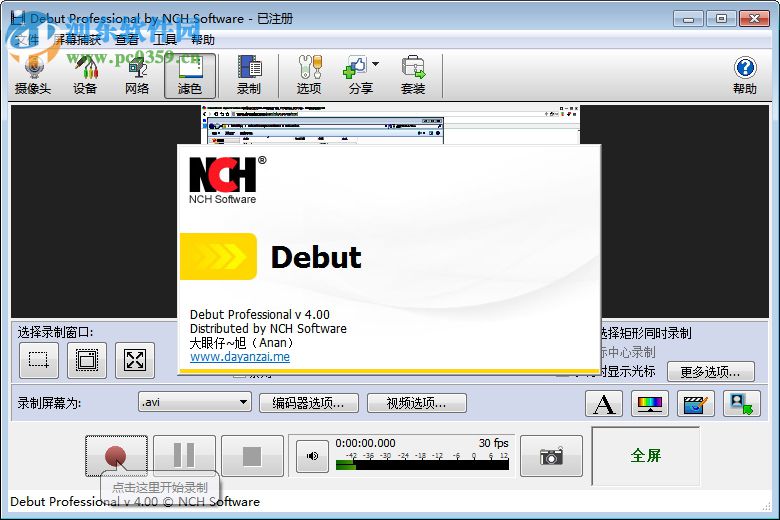Screen dimensions: 780x520
Task: Click the audio level meter bar
Action: 422,465
